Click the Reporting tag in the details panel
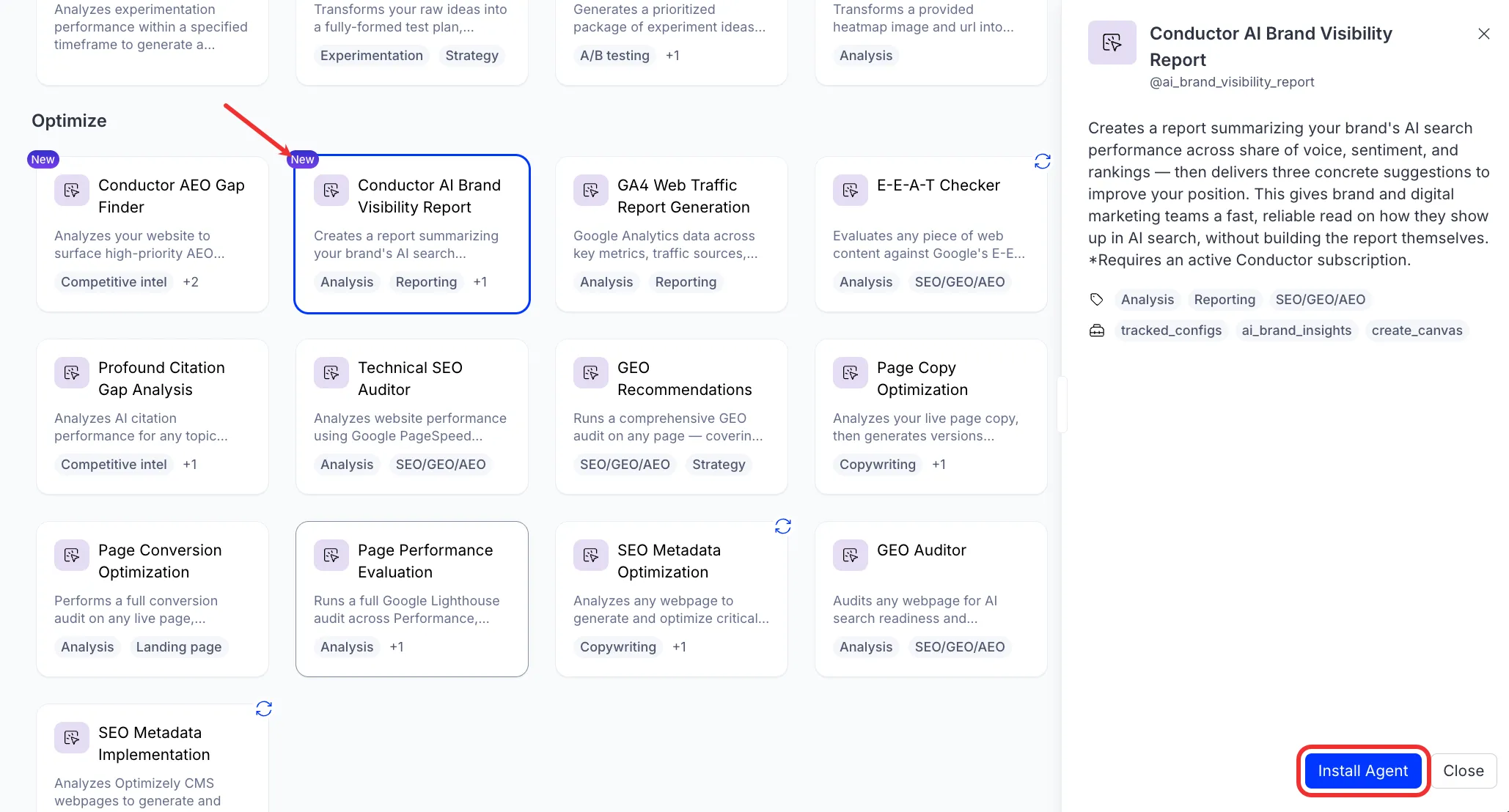This screenshot has height=812, width=1509. pos(1225,300)
